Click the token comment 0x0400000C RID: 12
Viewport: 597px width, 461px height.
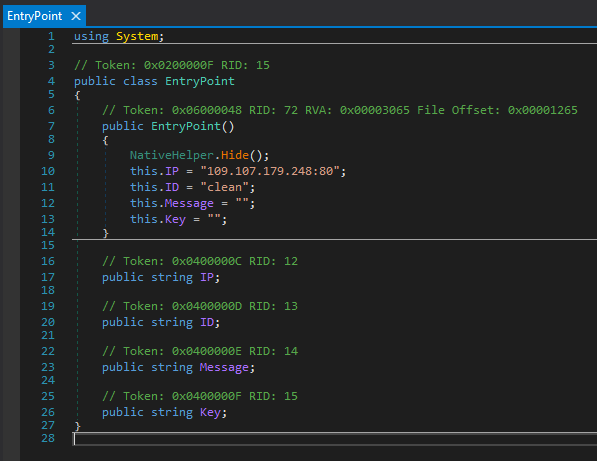[x=200, y=261]
